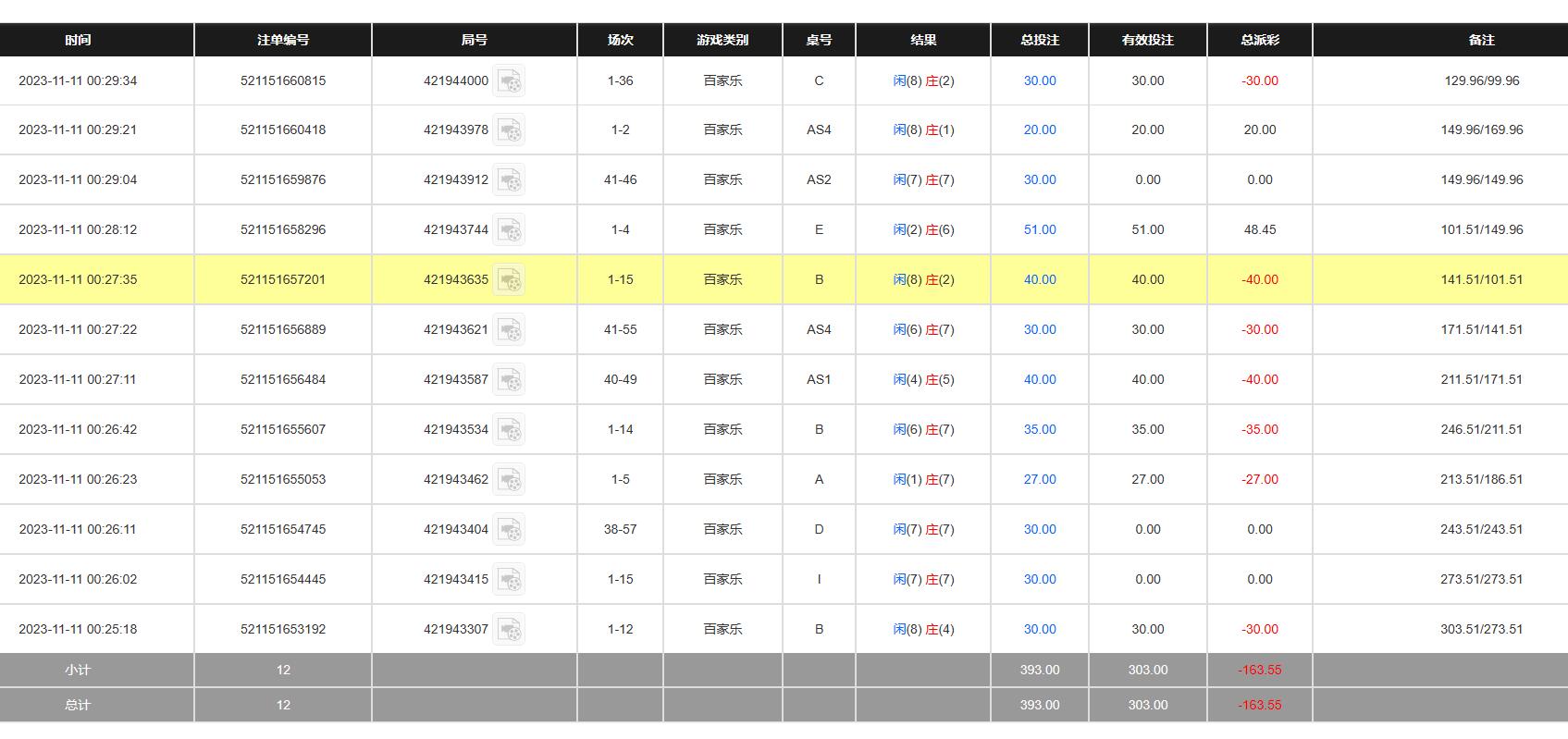Click video icon for round 421943307

[509, 630]
